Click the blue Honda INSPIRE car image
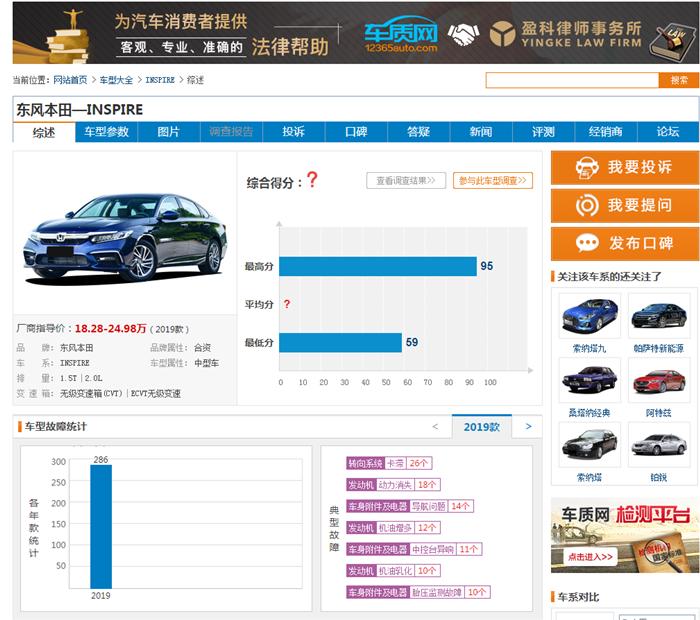The image size is (700, 620). point(125,237)
